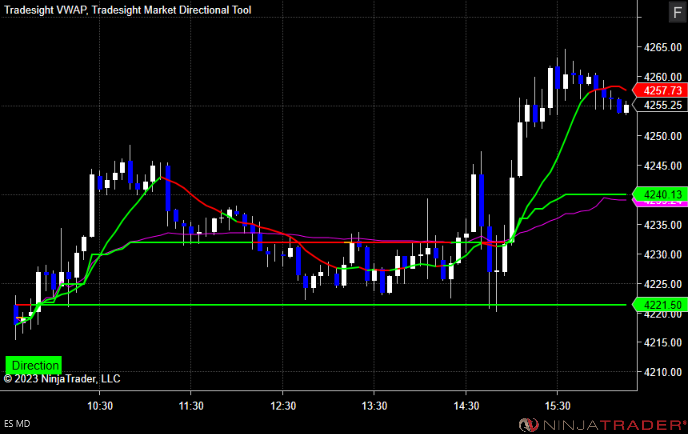Click the © 2023 NinjaTrader, LLC copyright text

coord(62,379)
